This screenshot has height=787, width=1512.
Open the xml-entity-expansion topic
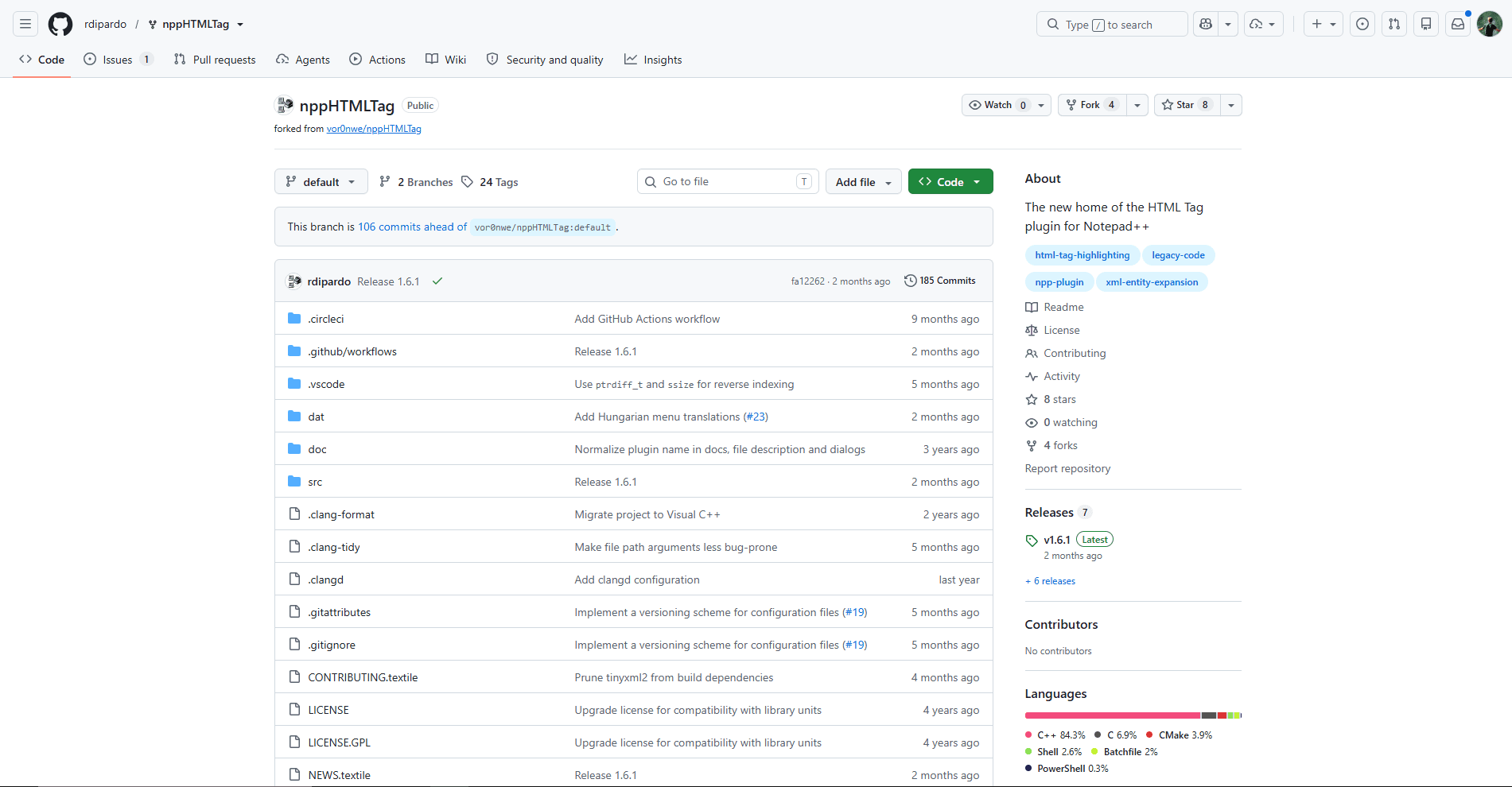coord(1152,282)
